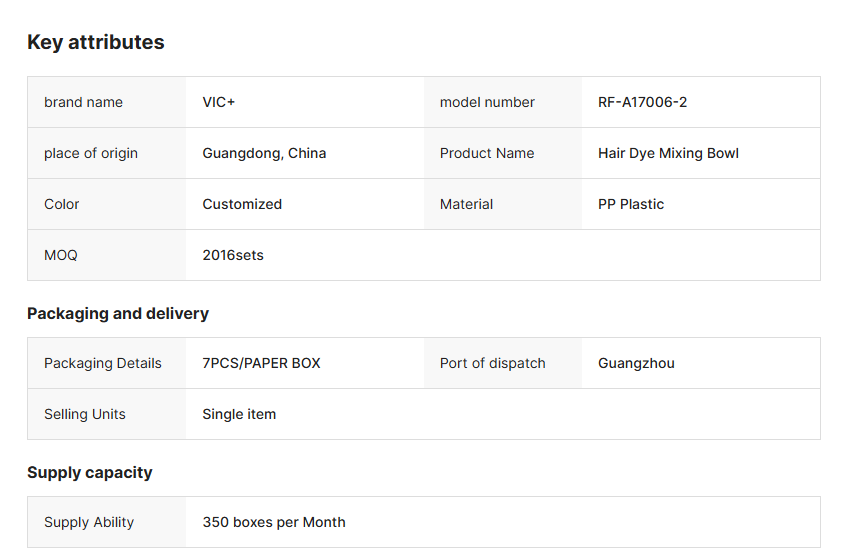This screenshot has width=863, height=557.
Task: Click the Guangdong, China origin value
Action: 264,153
